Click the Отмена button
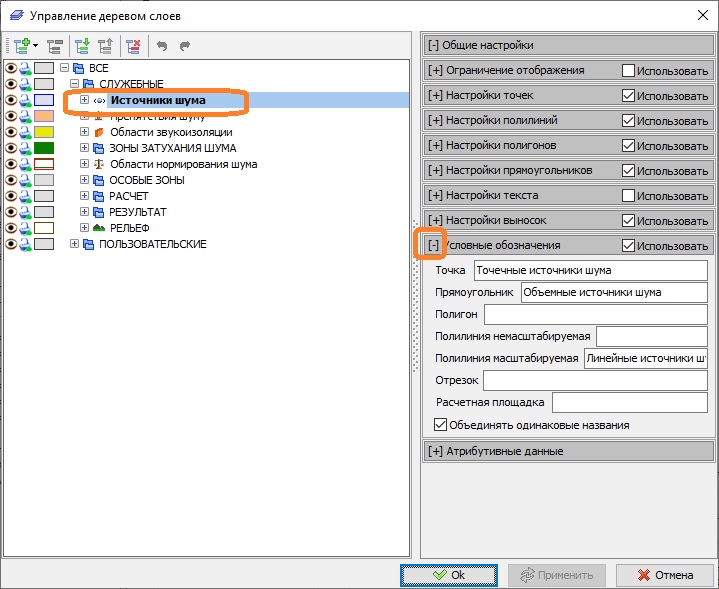The image size is (719, 589). [664, 575]
